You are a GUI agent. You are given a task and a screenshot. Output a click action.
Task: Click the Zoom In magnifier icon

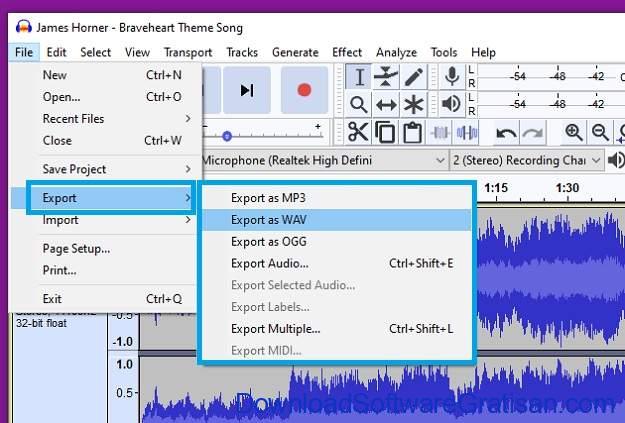[x=574, y=132]
